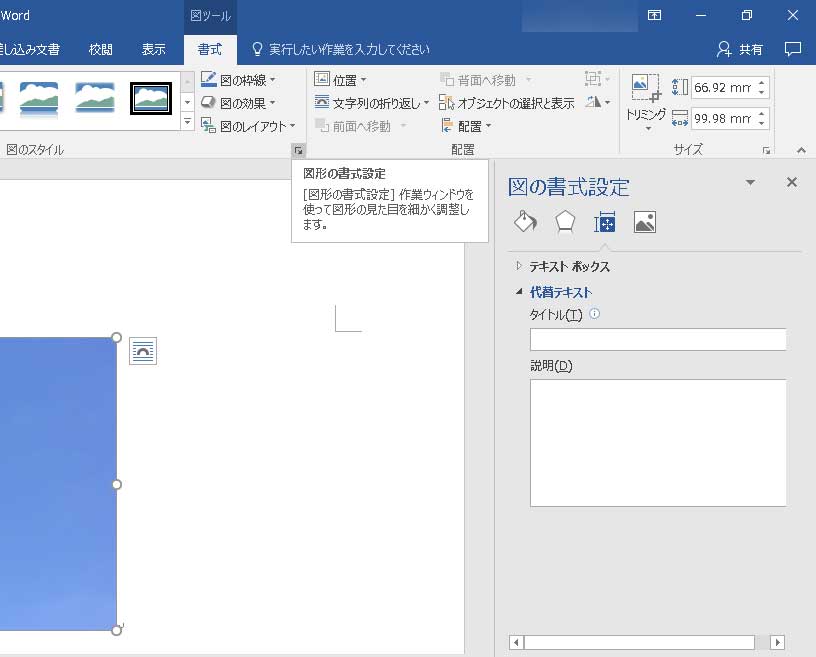Select Layout & Properties pane icon
The height and width of the screenshot is (657, 816).
(605, 222)
